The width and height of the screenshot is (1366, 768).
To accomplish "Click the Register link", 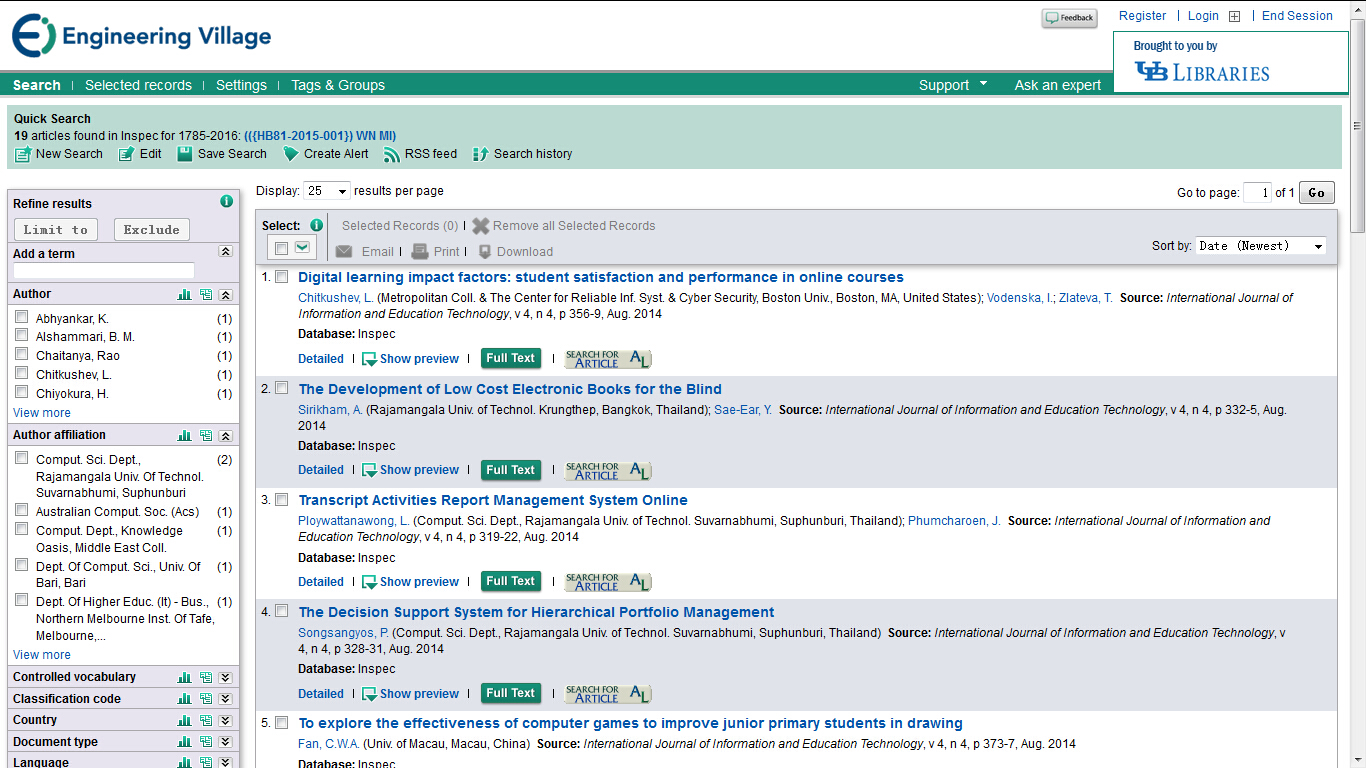I will point(1142,16).
